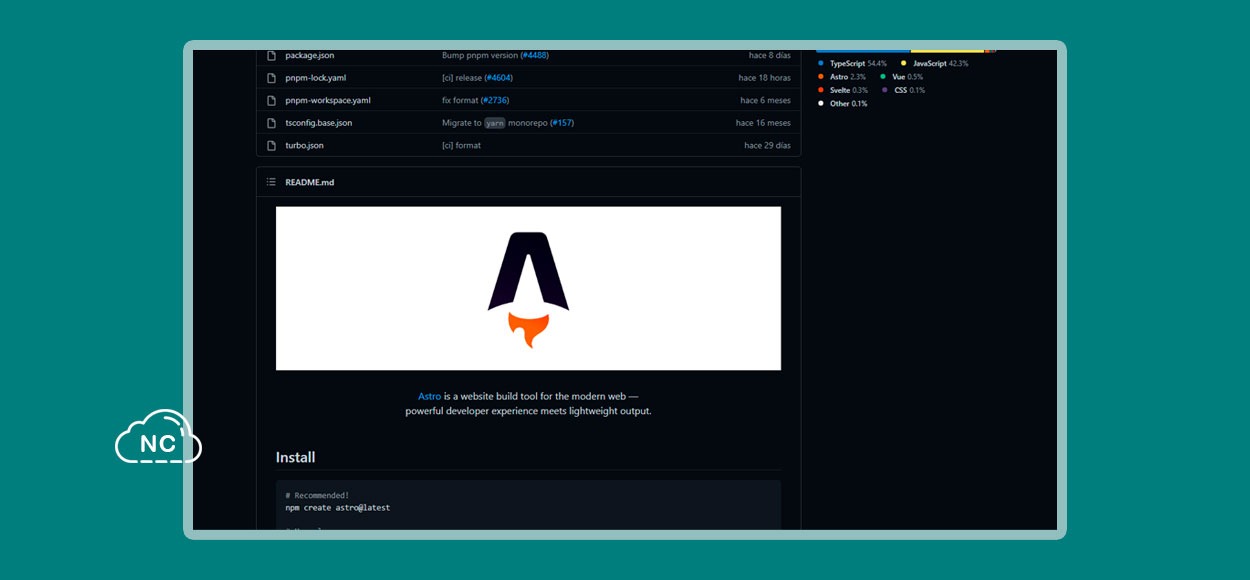Click file icon beside pnpm-lock.yaml

point(271,78)
